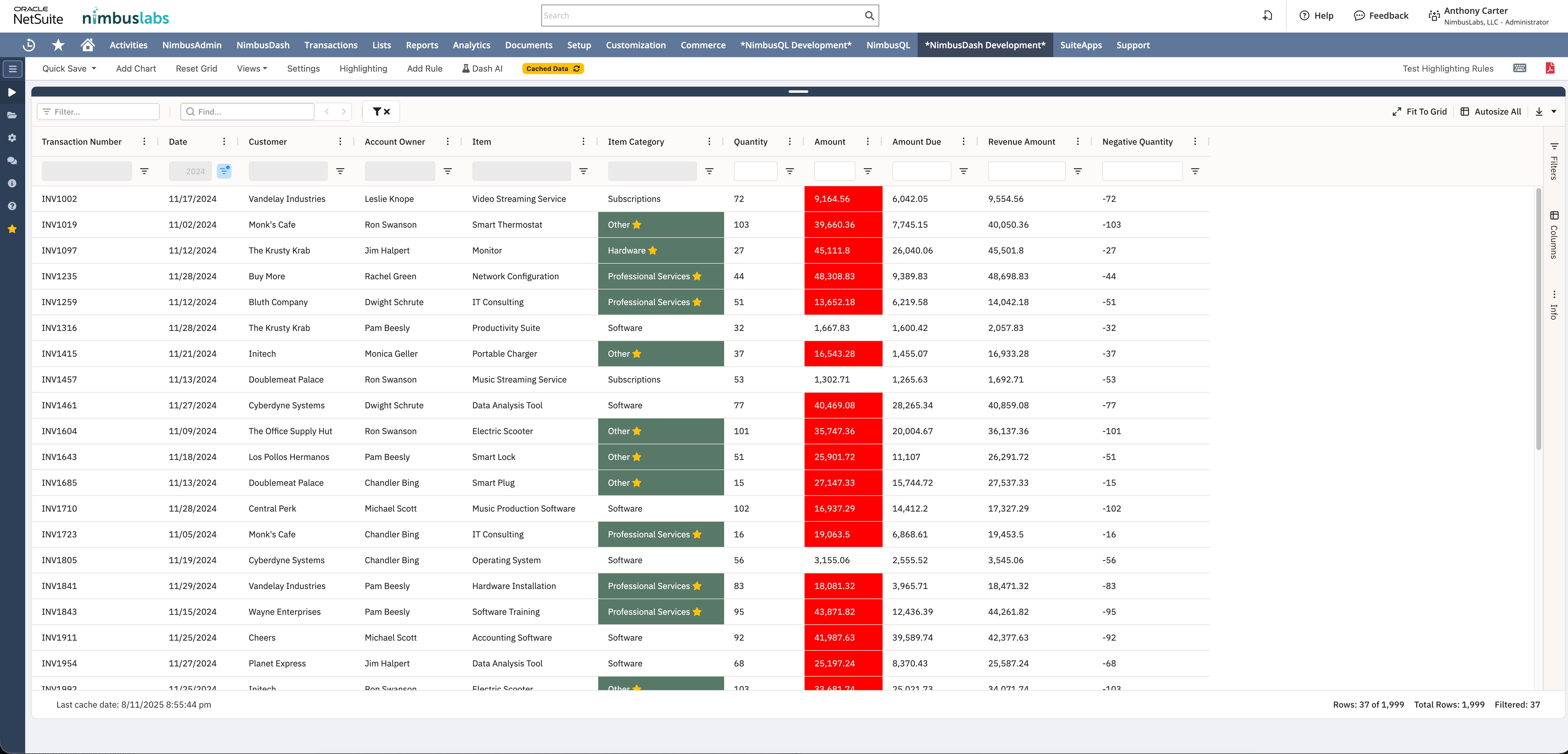The height and width of the screenshot is (754, 1568).
Task: Click the search magnifier icon
Action: point(869,16)
